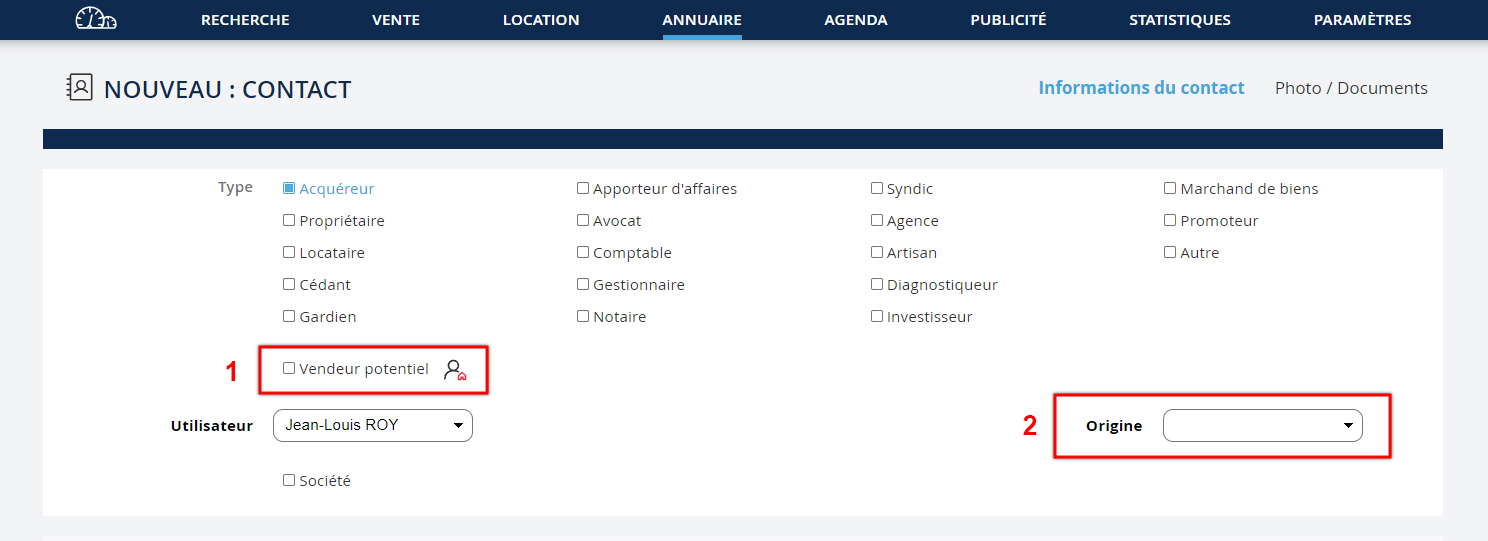Screen dimensions: 1488x541
Task: Go to the AGENDA menu
Action: pyautogui.click(x=855, y=20)
